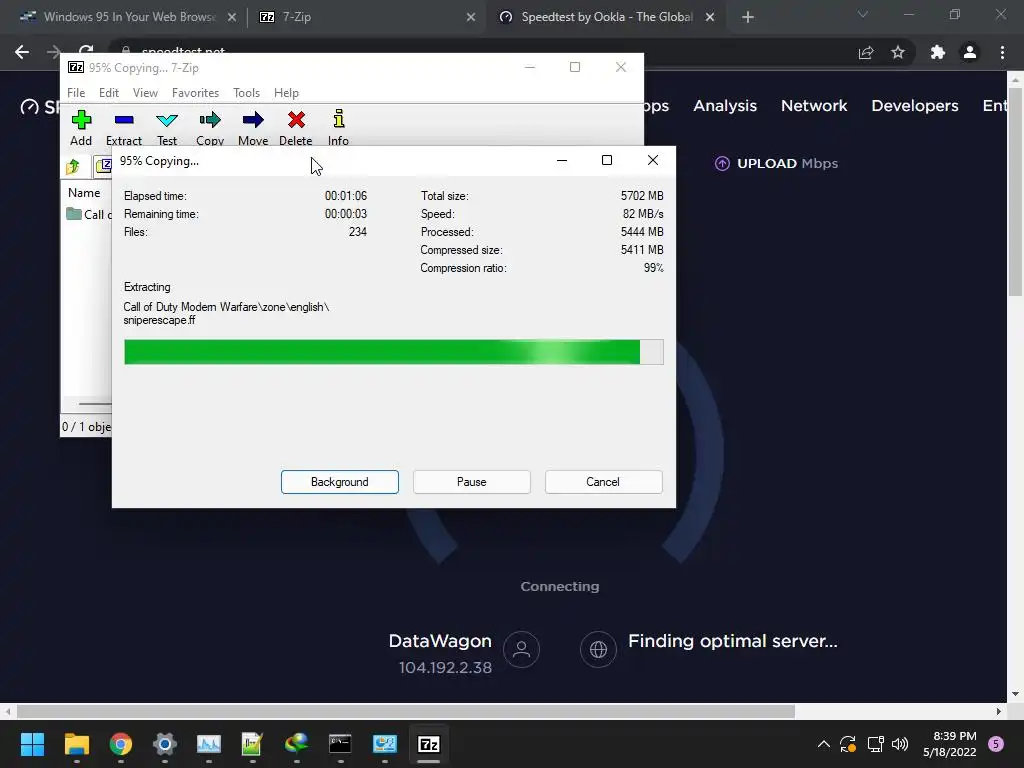The width and height of the screenshot is (1024, 768).
Task: Click the Move toolbar icon in 7-Zip
Action: (253, 127)
